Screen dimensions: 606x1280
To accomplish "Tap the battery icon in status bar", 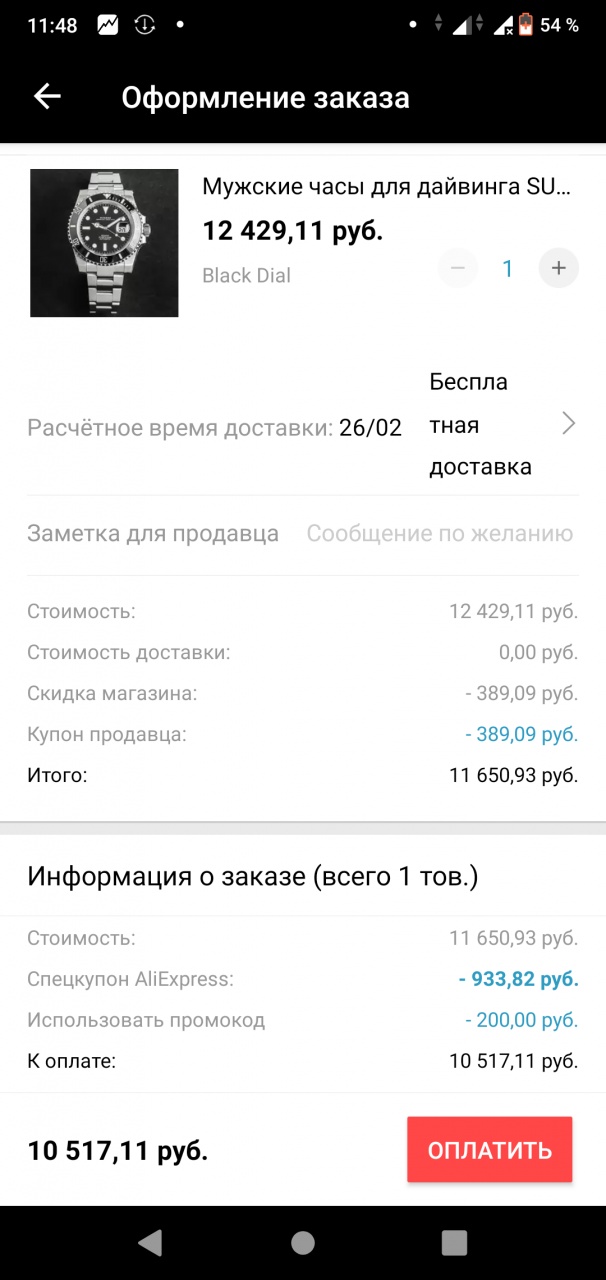I will click(x=525, y=26).
